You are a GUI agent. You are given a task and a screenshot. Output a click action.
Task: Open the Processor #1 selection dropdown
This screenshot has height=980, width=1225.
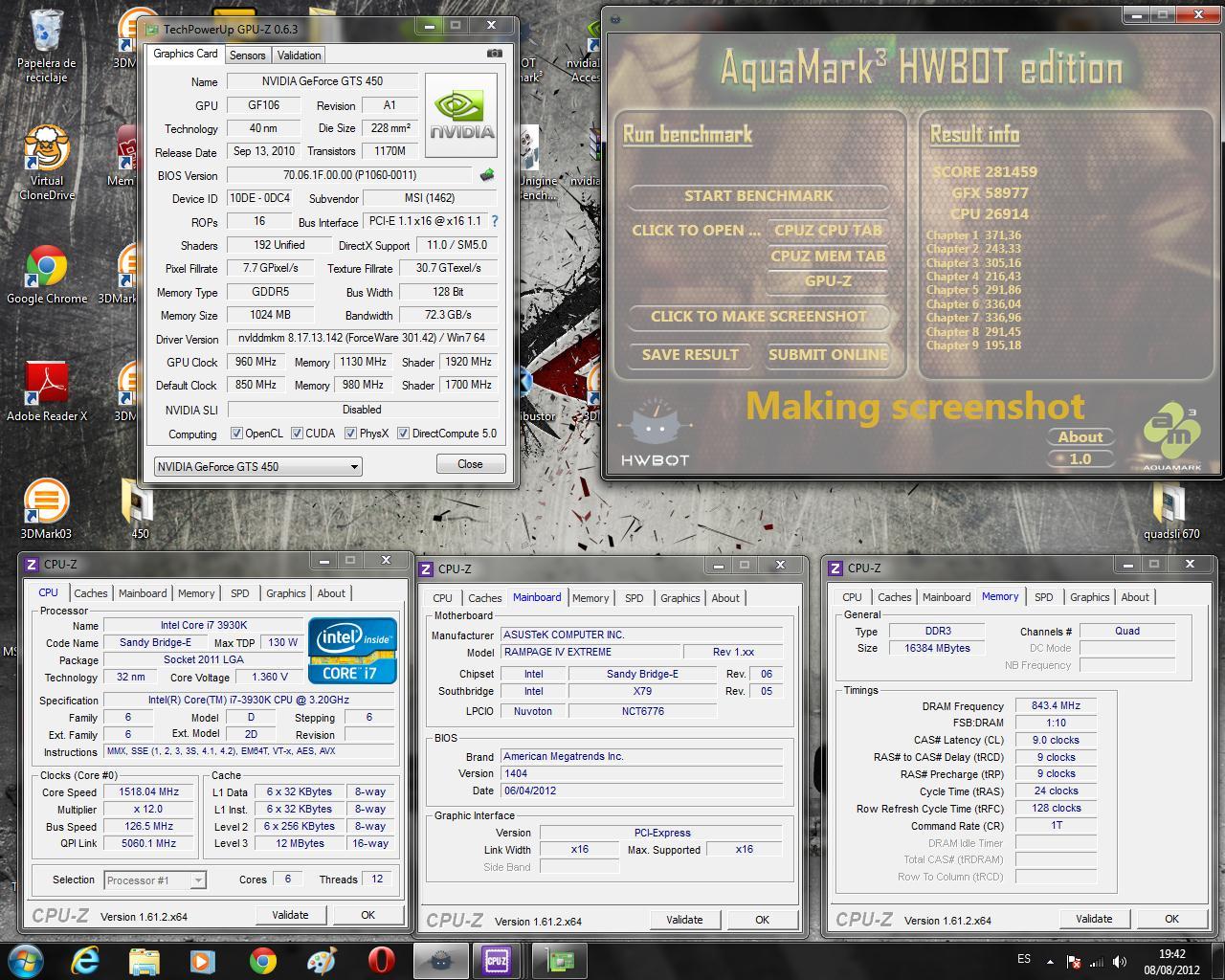155,880
